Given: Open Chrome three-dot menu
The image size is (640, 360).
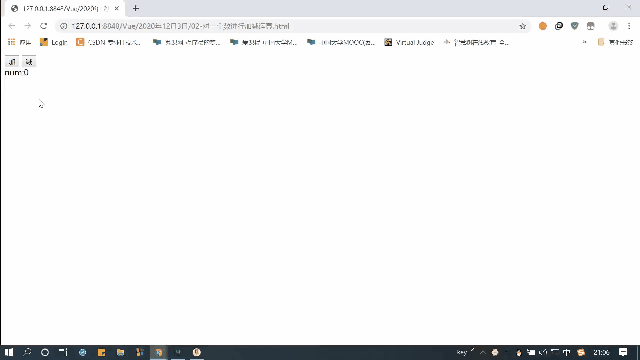Looking at the screenshot, I should tap(629, 26).
